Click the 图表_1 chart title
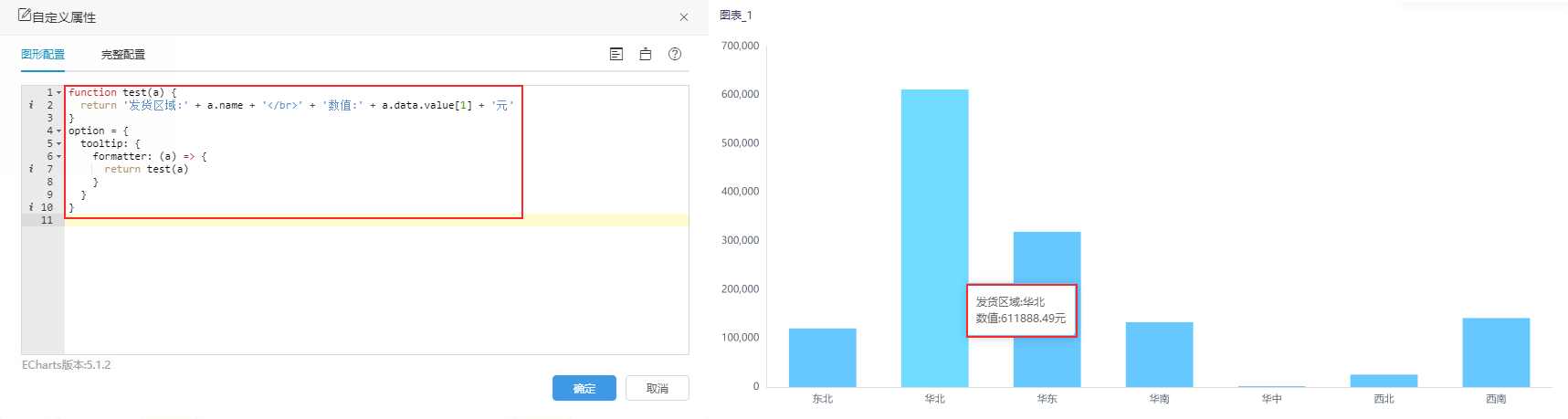 tap(736, 16)
